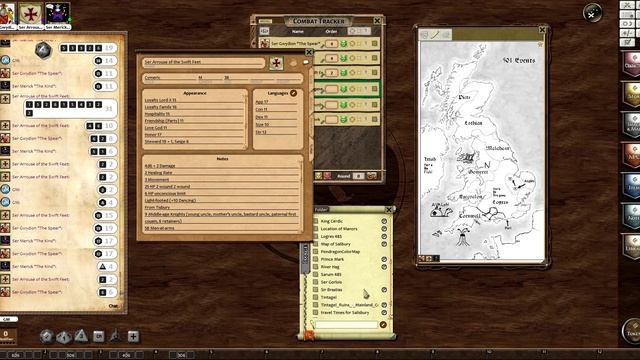Toggle visibility eye in Combat Tracker header
This screenshot has width=640, height=360.
point(264,31)
